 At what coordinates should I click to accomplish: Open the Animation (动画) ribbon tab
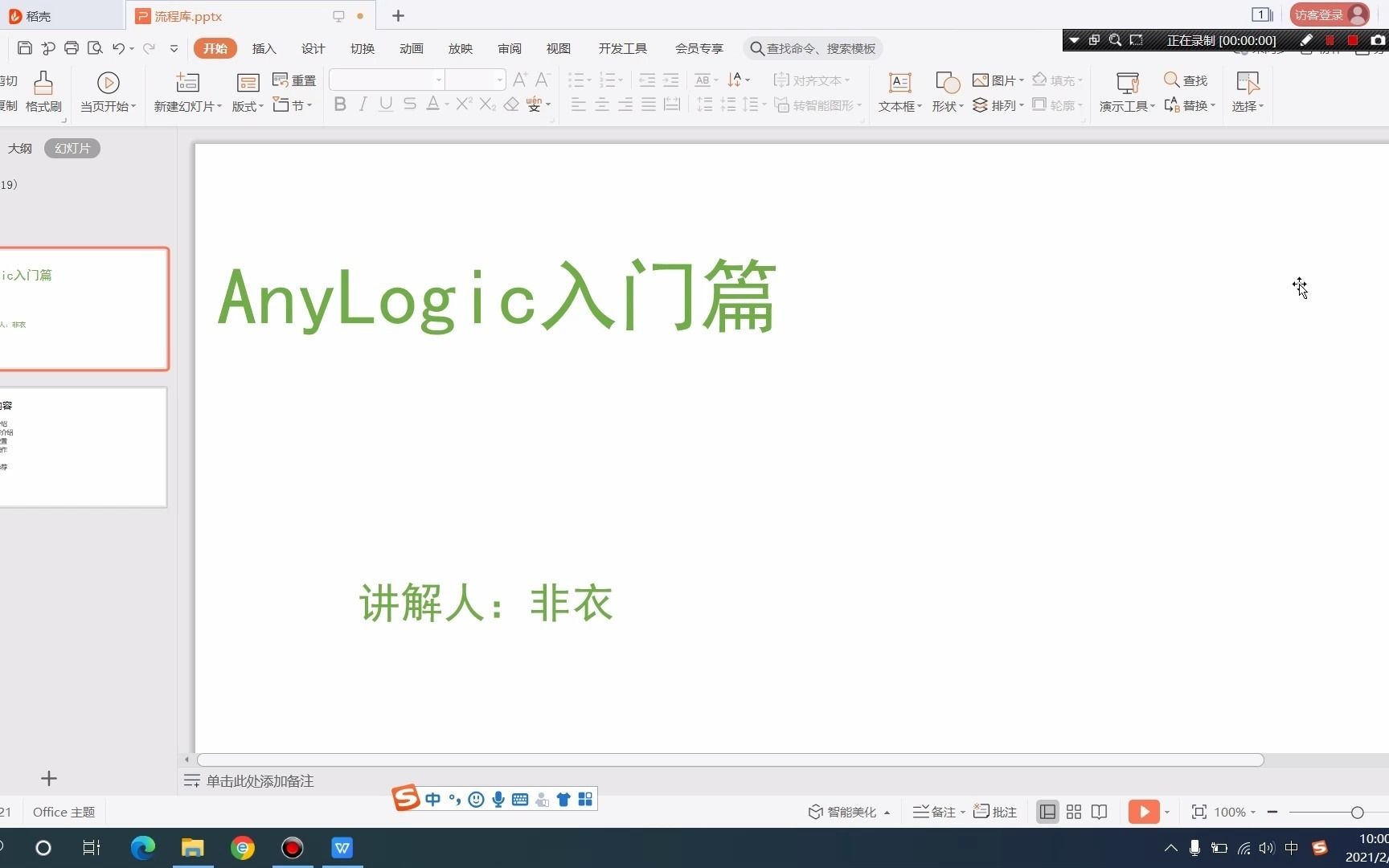pos(412,48)
